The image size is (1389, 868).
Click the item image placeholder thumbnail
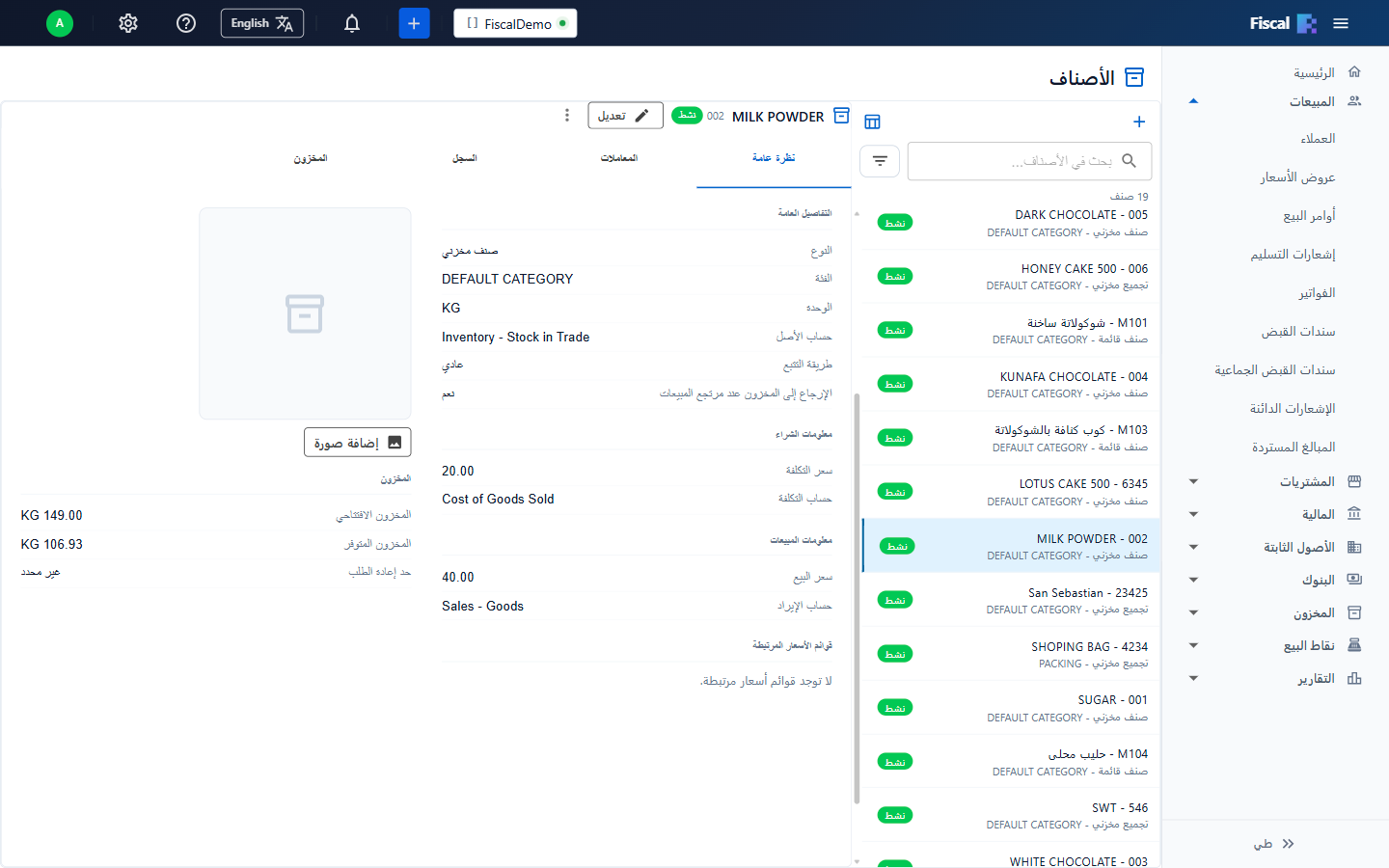tap(305, 313)
